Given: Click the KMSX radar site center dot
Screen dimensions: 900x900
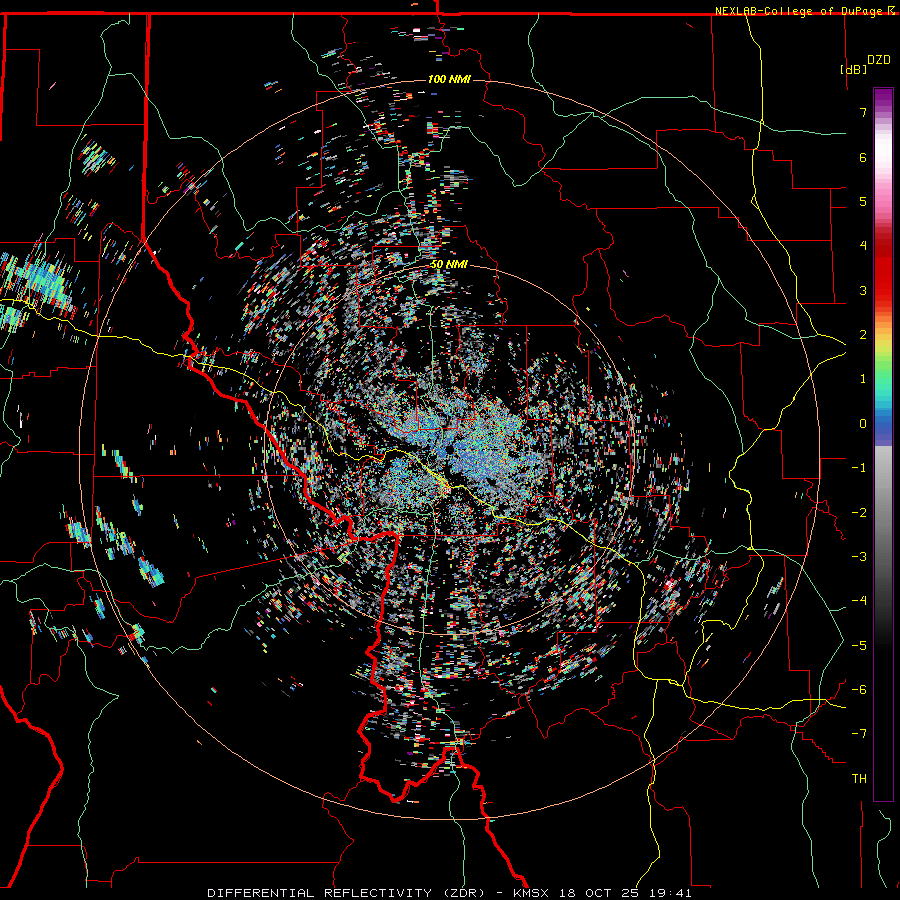Looking at the screenshot, I should [x=449, y=451].
